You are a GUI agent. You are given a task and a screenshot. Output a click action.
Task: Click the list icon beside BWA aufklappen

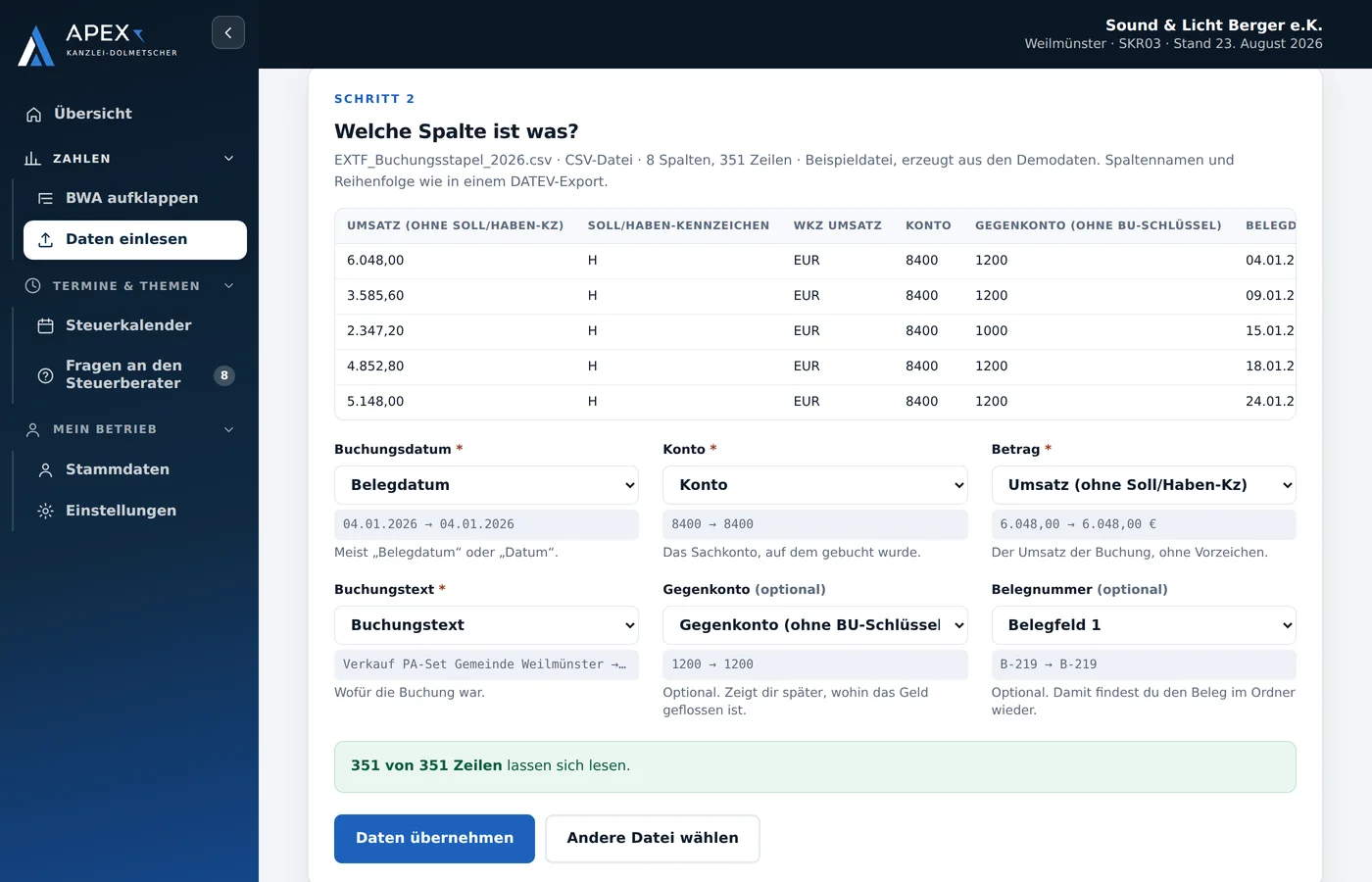point(45,199)
